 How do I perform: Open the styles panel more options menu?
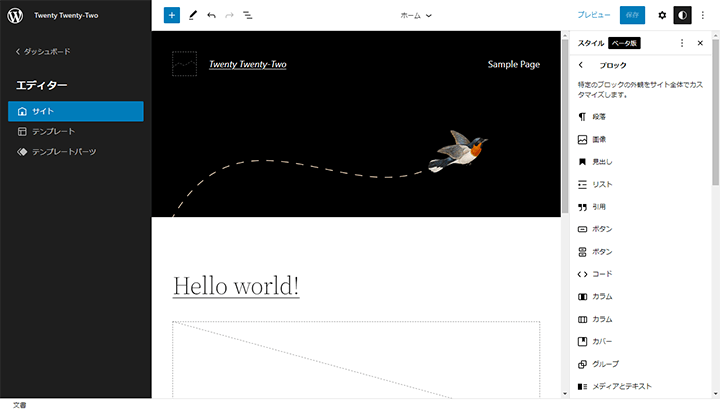(x=682, y=43)
